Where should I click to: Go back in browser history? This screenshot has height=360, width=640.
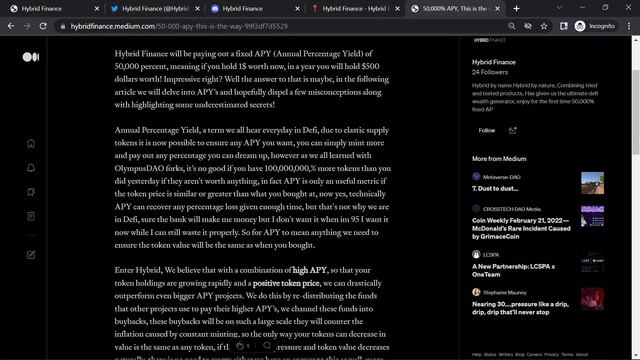point(11,26)
